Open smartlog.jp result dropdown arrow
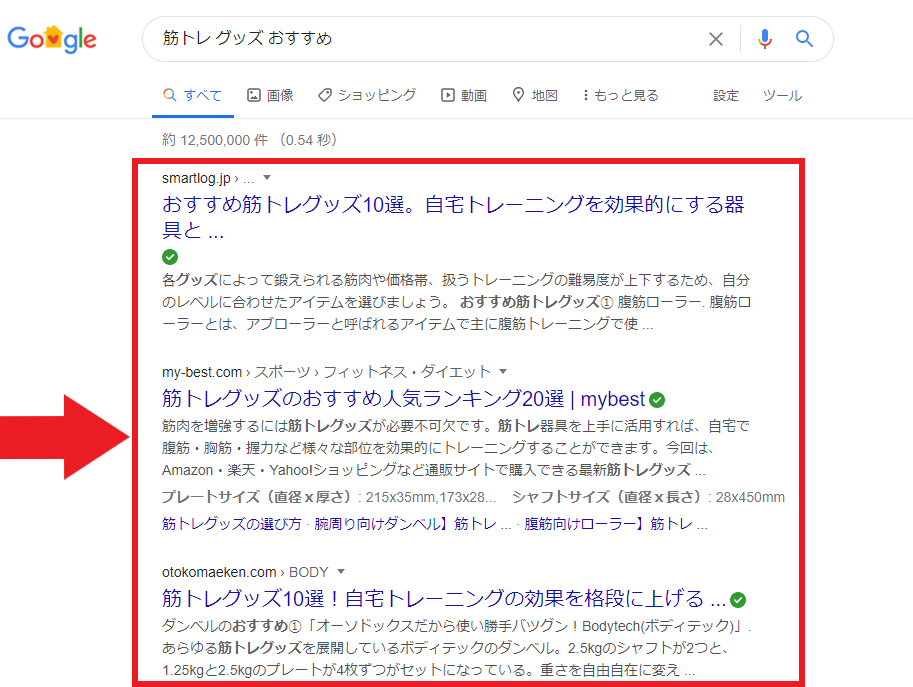 267,178
